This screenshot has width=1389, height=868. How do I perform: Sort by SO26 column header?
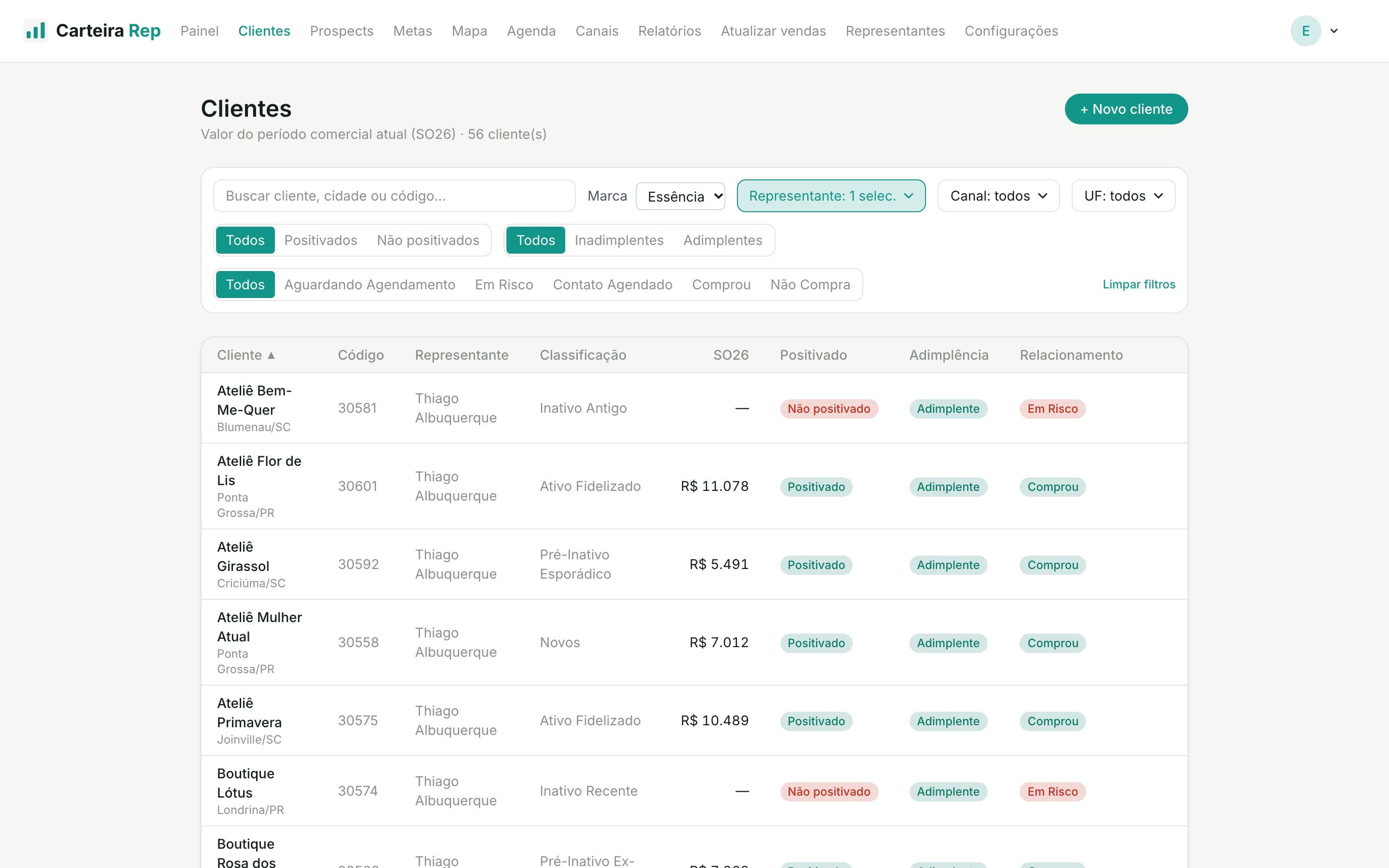[731, 355]
